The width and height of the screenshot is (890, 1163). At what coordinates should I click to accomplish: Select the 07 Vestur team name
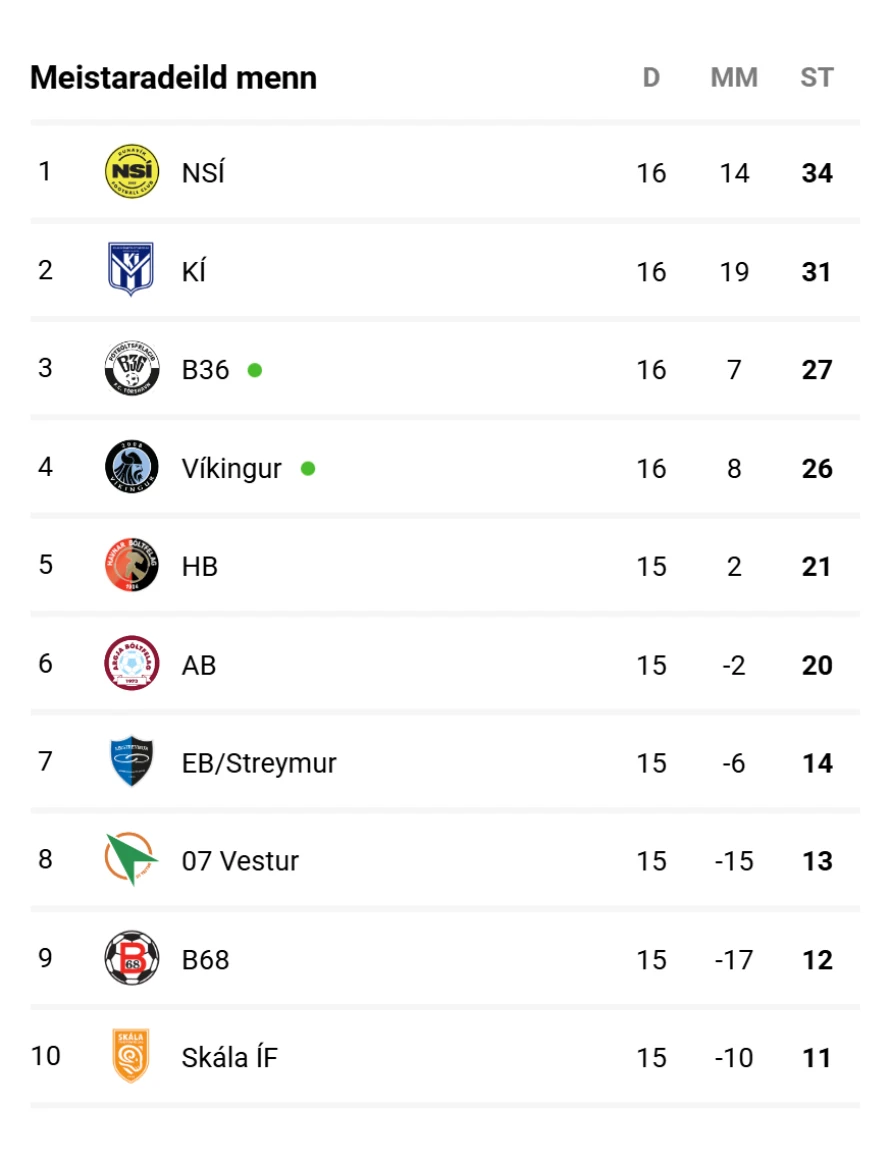click(240, 861)
